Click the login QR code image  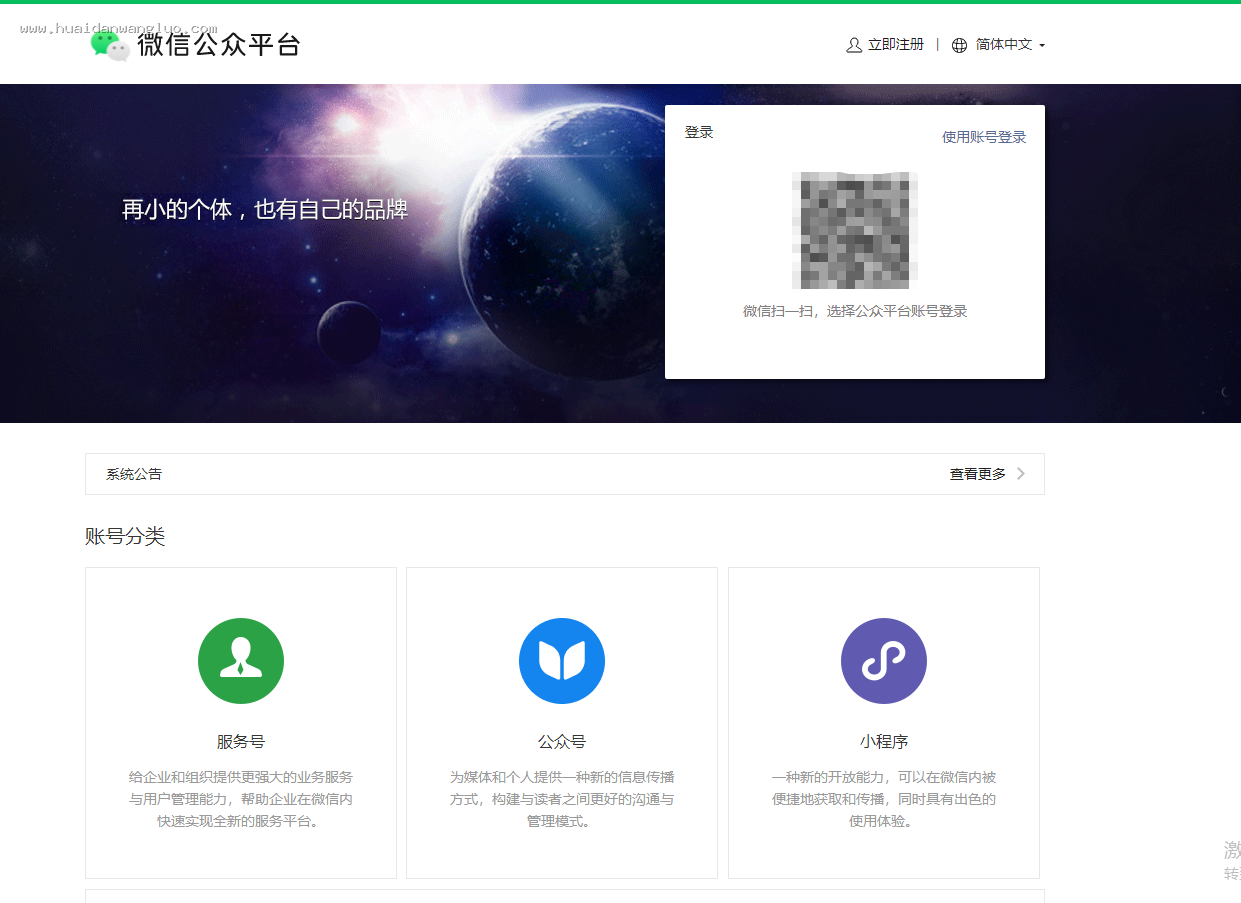tap(855, 231)
